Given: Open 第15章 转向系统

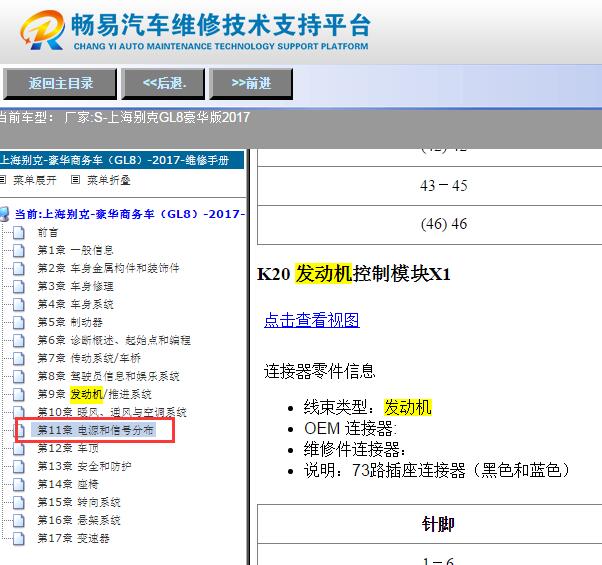Looking at the screenshot, I should click(x=79, y=502).
